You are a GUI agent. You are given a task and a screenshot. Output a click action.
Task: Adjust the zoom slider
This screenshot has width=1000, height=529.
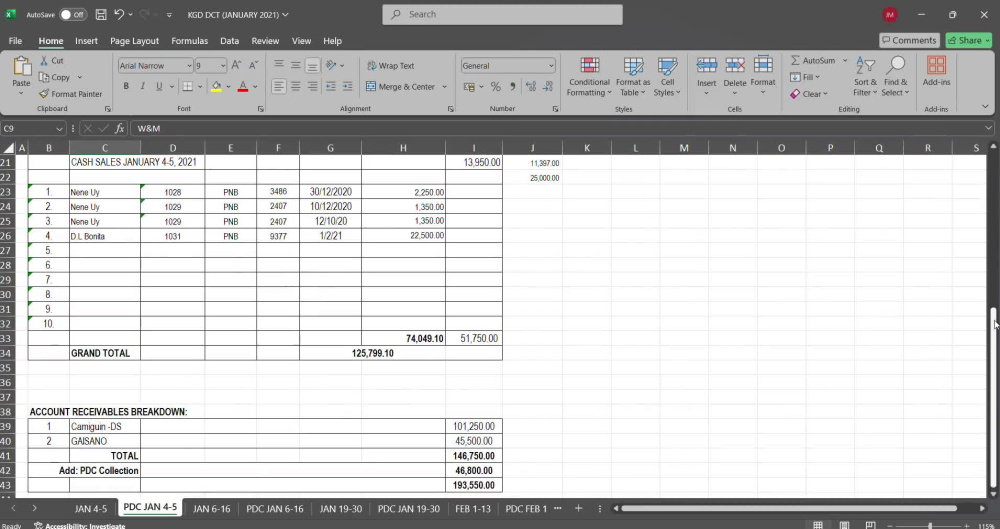point(930,526)
